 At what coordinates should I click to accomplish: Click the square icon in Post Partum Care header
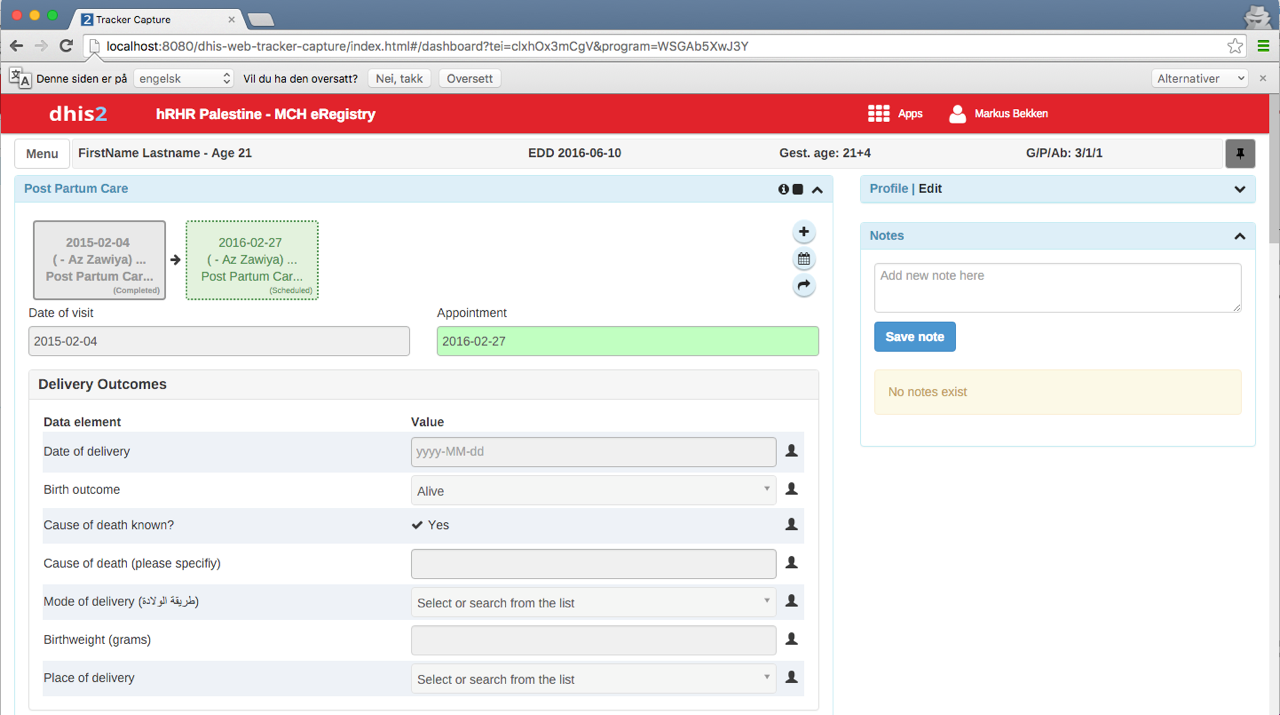tap(798, 189)
